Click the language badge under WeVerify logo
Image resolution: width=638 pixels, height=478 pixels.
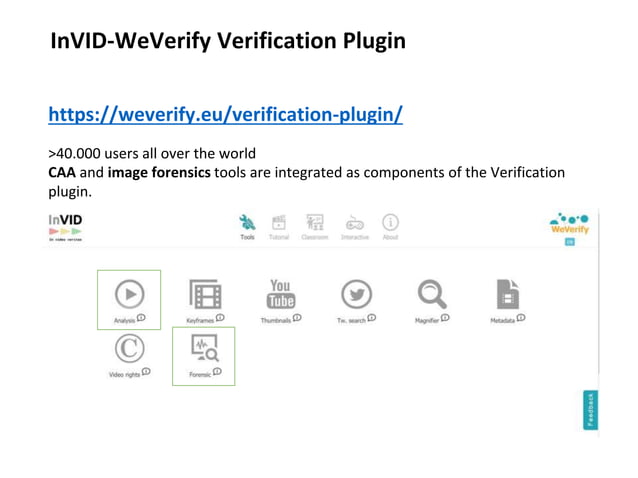pos(570,242)
